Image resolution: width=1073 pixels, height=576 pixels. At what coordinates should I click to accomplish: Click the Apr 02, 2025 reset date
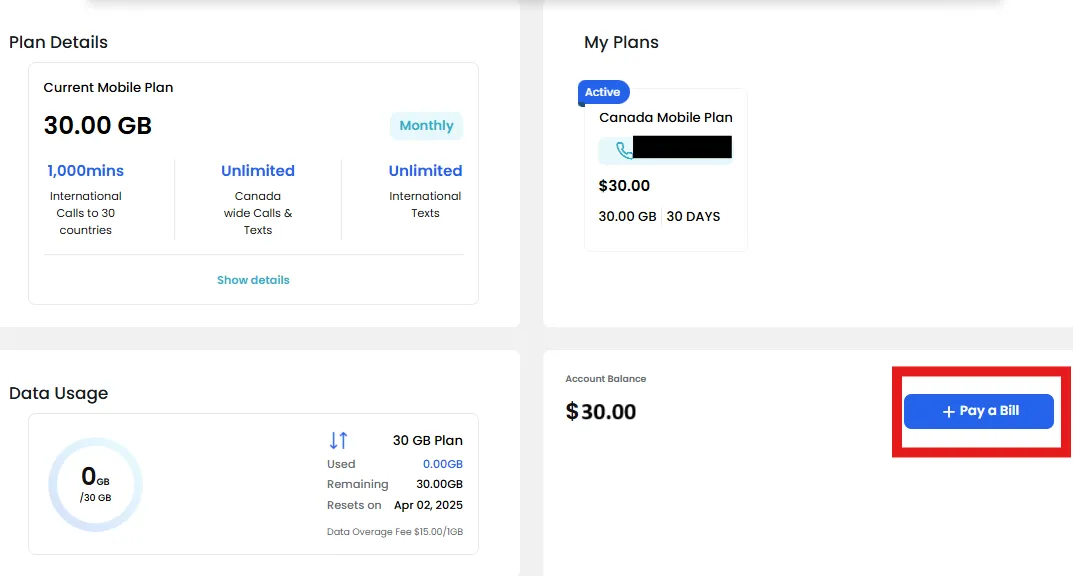tap(429, 505)
